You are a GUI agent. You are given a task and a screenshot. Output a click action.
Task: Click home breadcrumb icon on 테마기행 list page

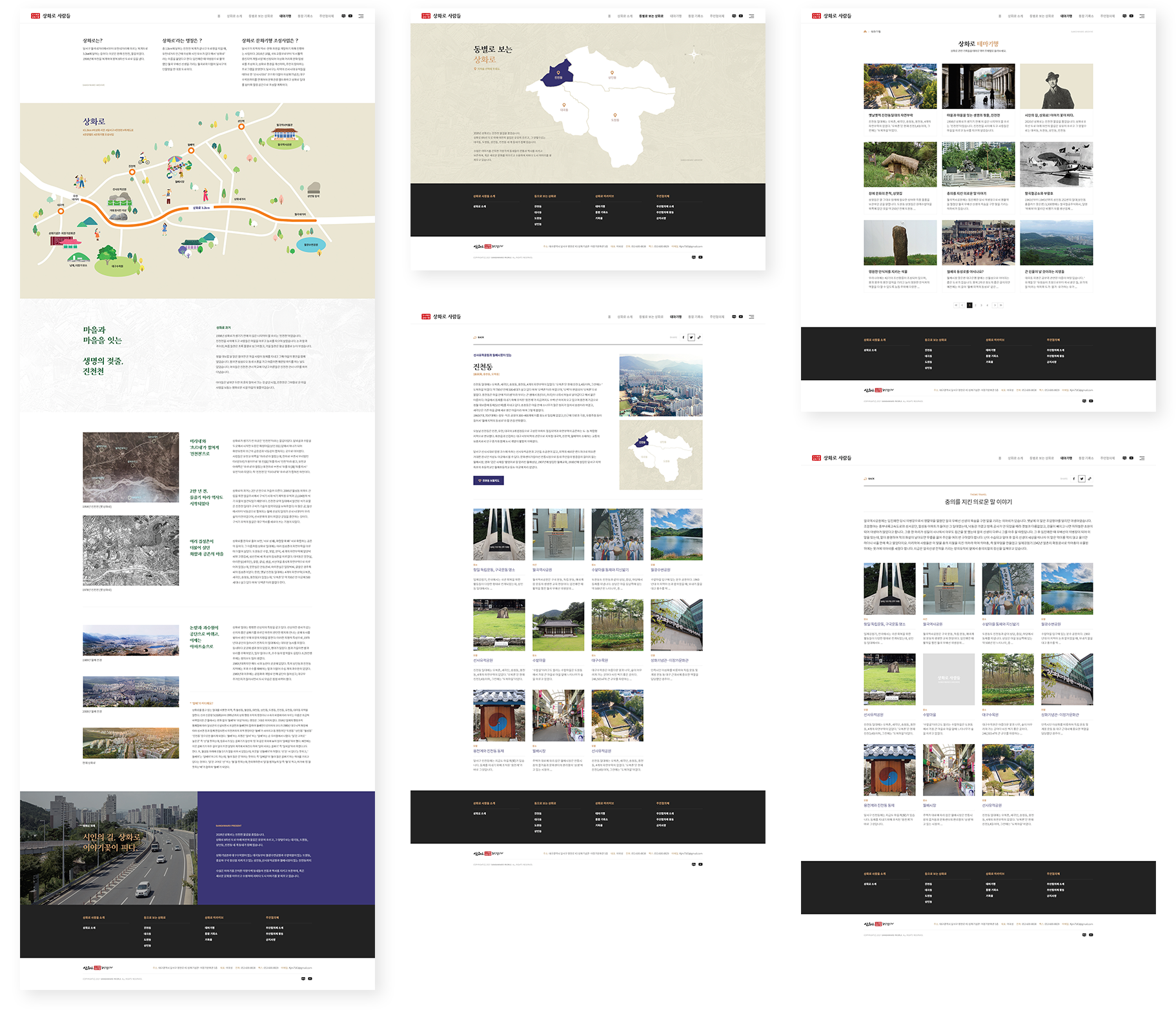pos(866,31)
